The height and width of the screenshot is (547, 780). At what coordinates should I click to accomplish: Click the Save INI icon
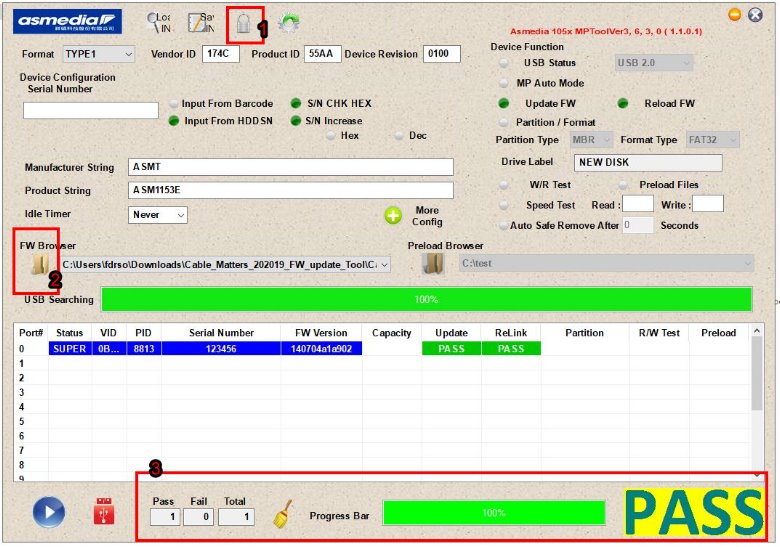(200, 23)
